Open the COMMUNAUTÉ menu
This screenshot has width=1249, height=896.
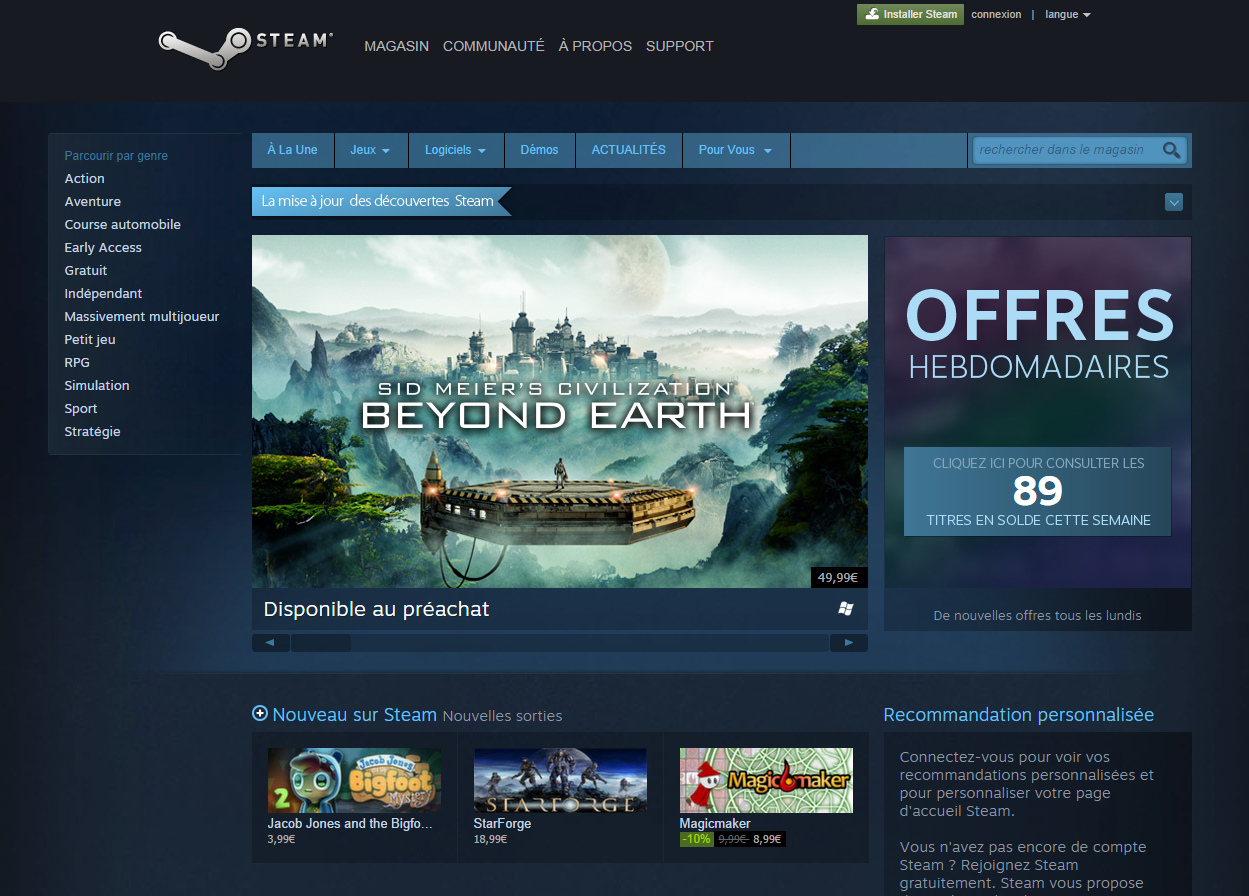pyautogui.click(x=493, y=46)
